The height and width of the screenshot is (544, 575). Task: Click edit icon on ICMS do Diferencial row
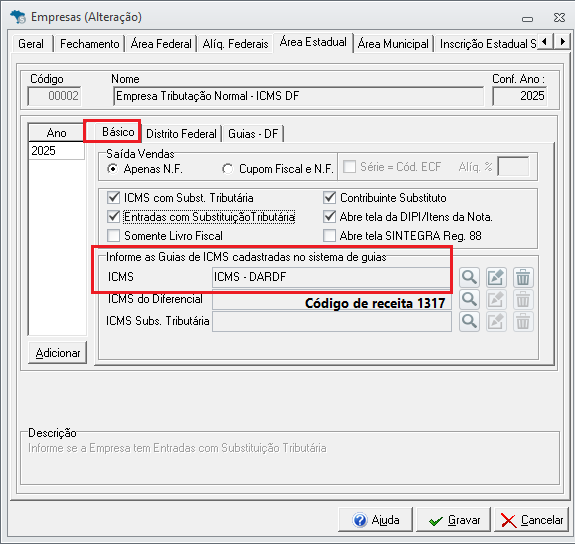click(496, 300)
